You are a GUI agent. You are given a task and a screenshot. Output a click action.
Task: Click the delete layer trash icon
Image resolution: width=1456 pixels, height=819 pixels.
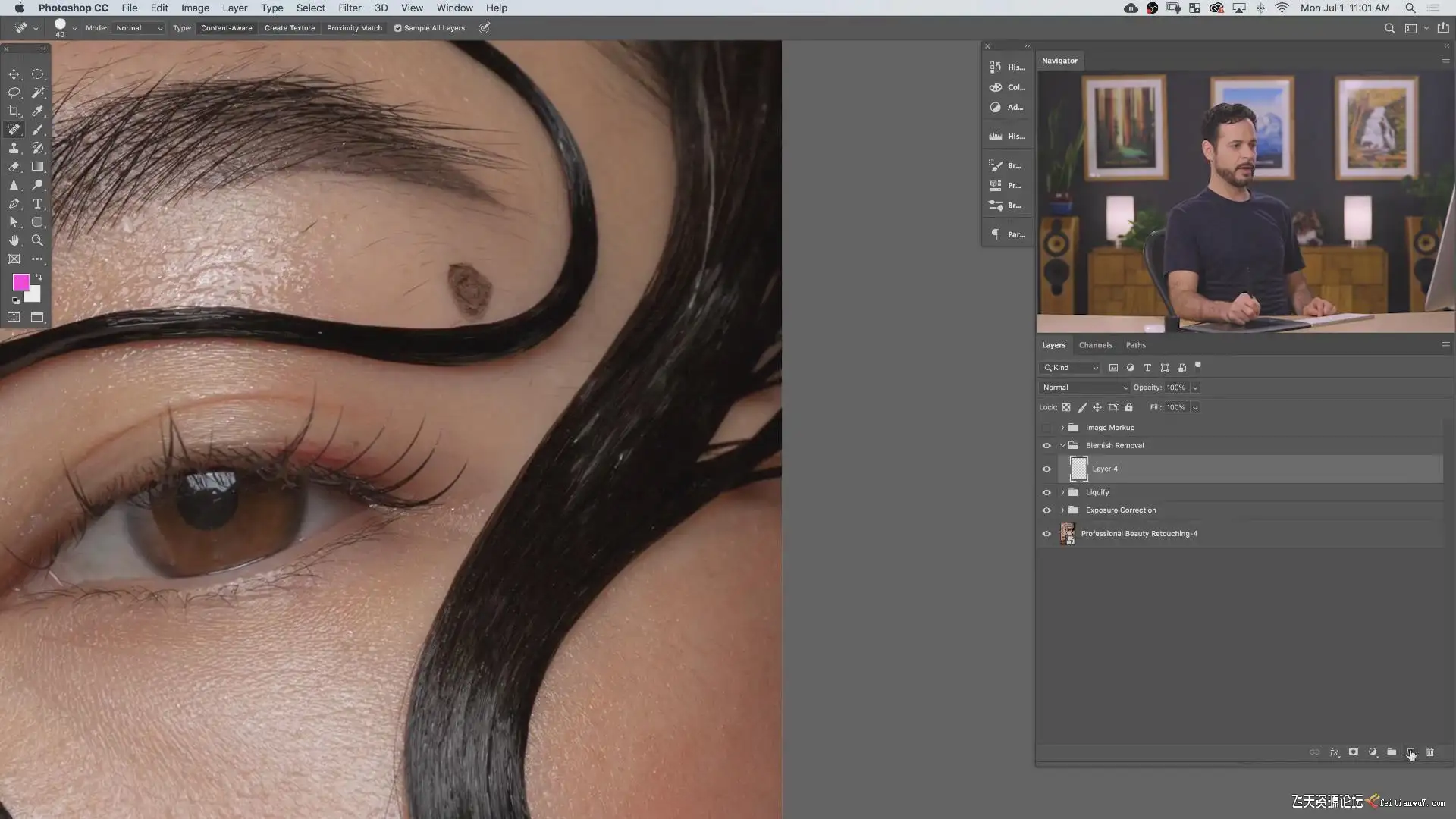pos(1430,752)
